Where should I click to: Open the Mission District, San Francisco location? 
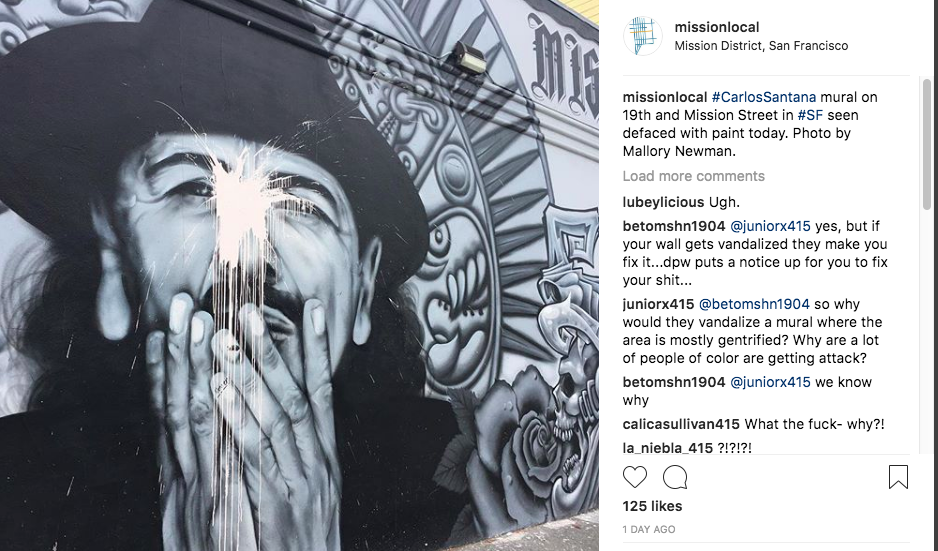[761, 45]
